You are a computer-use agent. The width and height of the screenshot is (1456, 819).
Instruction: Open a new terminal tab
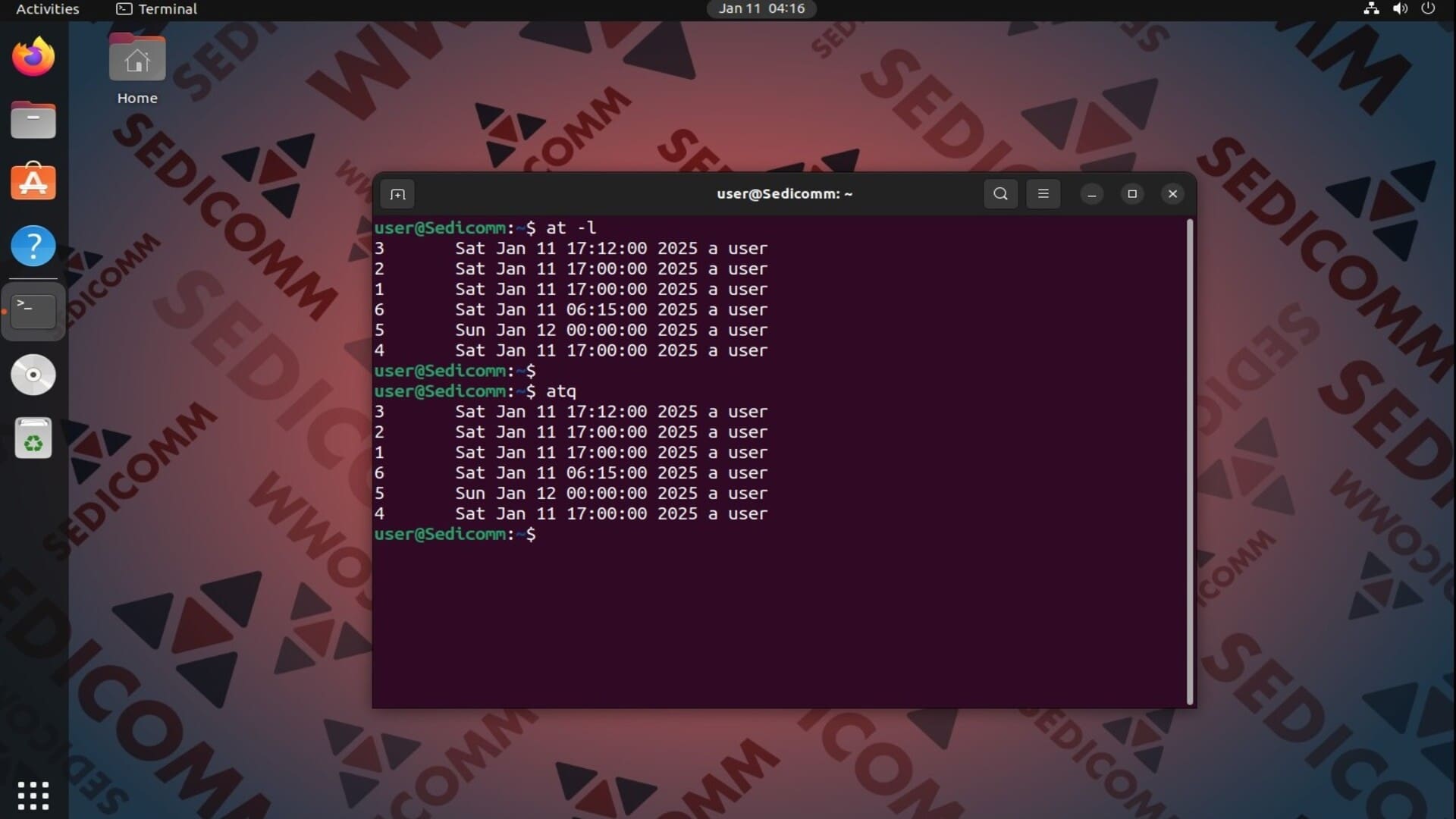click(397, 194)
